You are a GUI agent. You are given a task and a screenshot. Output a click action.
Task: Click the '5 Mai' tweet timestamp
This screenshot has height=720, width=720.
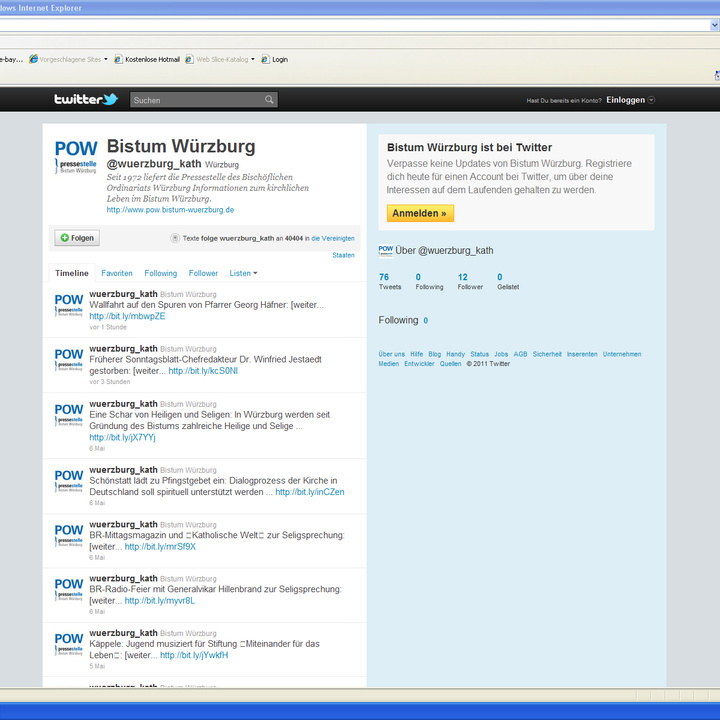tap(97, 666)
